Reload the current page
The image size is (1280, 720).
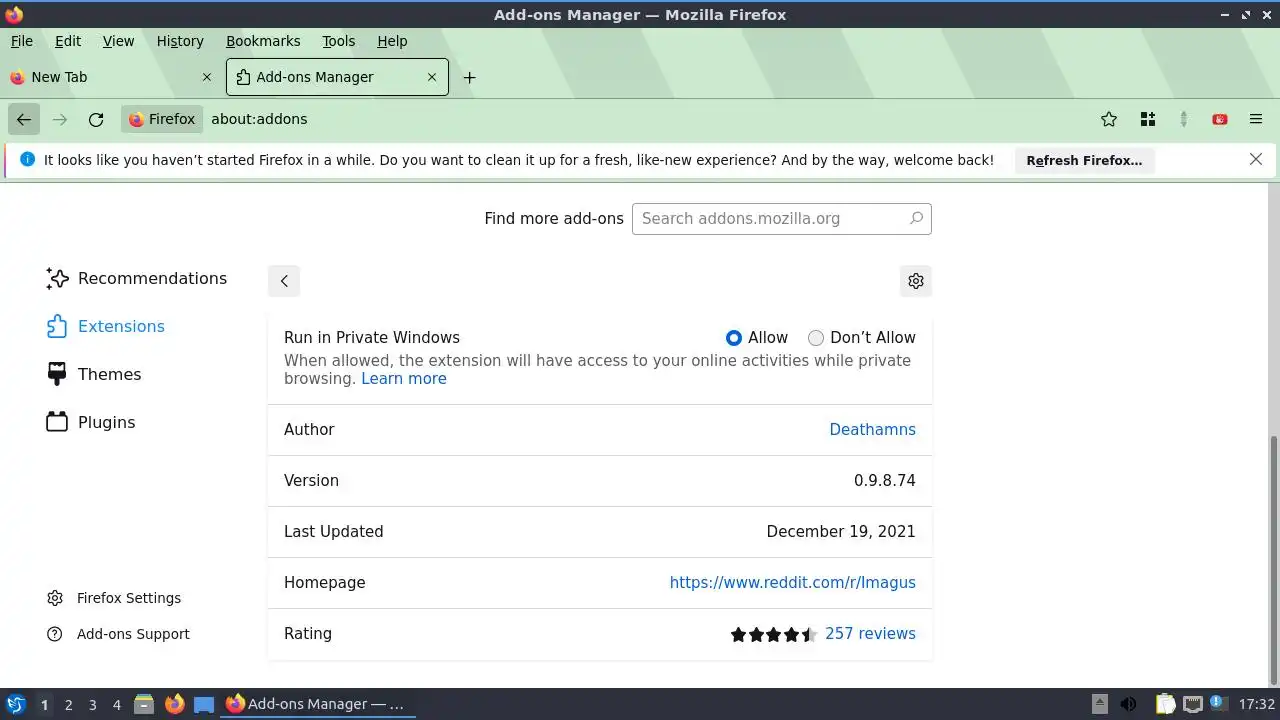[x=96, y=119]
